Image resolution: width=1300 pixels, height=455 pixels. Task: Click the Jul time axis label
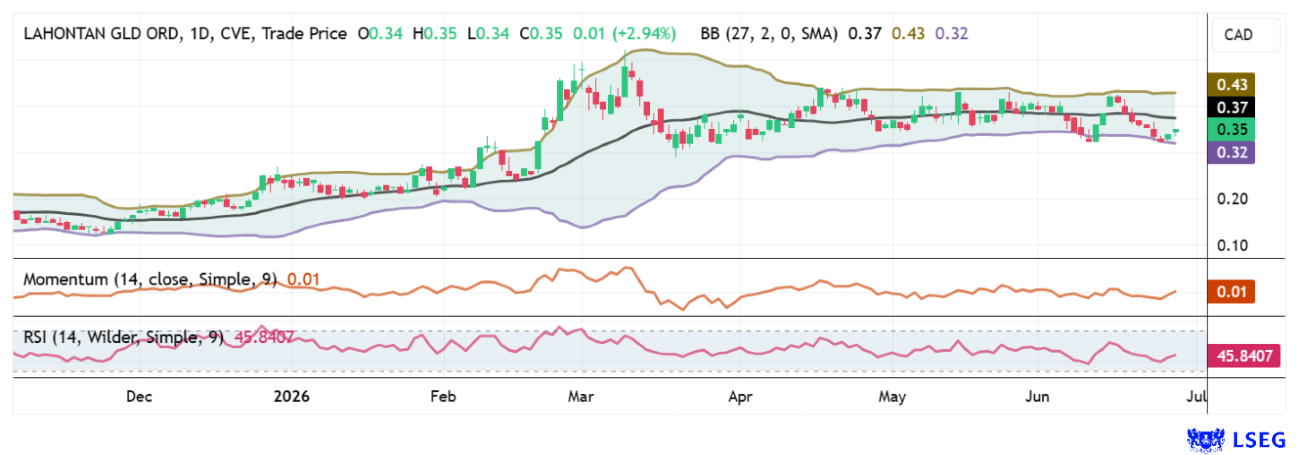1198,397
